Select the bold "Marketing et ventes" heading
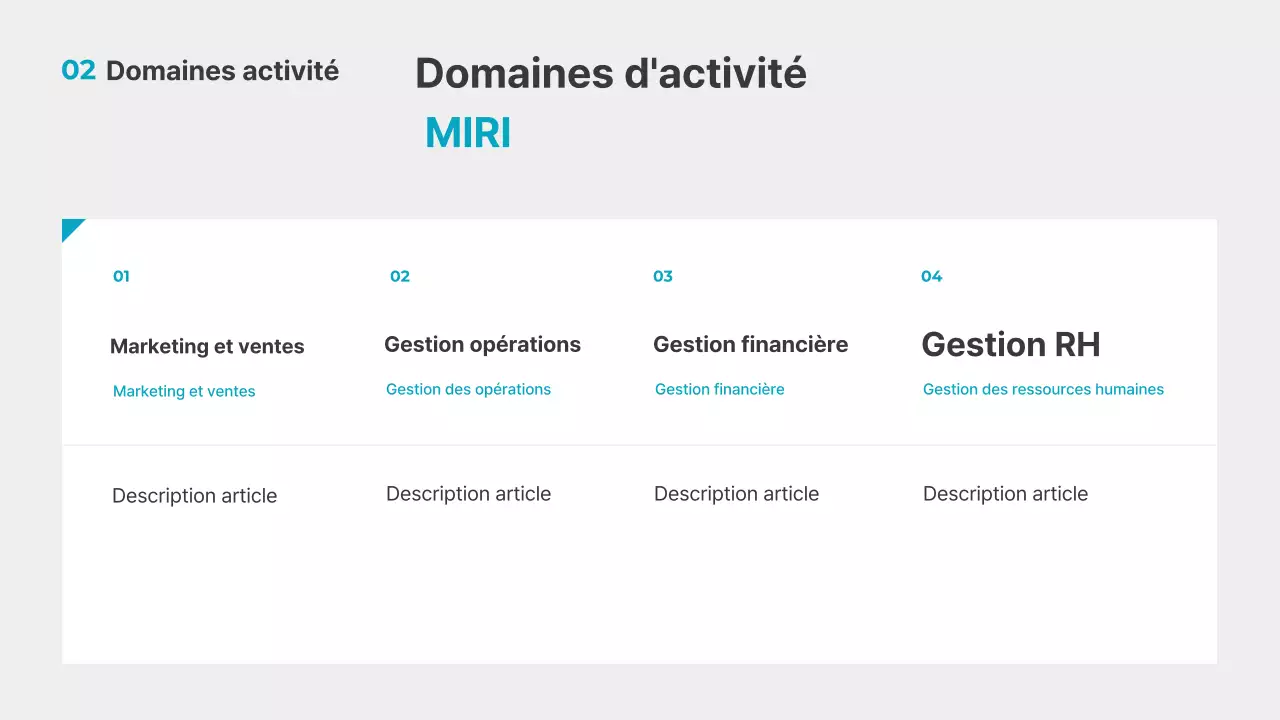1280x720 pixels. (x=207, y=347)
